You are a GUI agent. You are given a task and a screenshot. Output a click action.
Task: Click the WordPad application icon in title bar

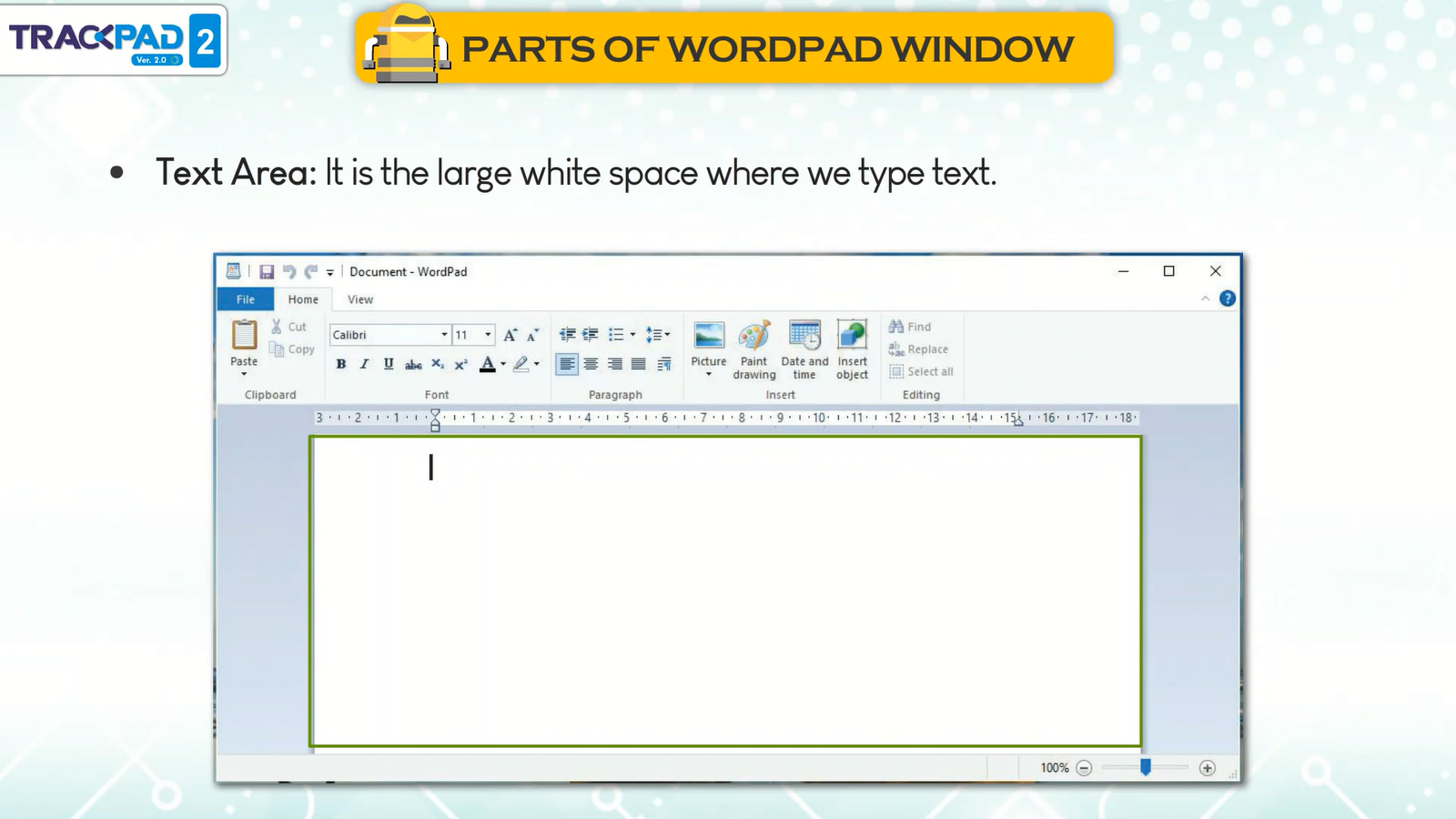pyautogui.click(x=234, y=271)
